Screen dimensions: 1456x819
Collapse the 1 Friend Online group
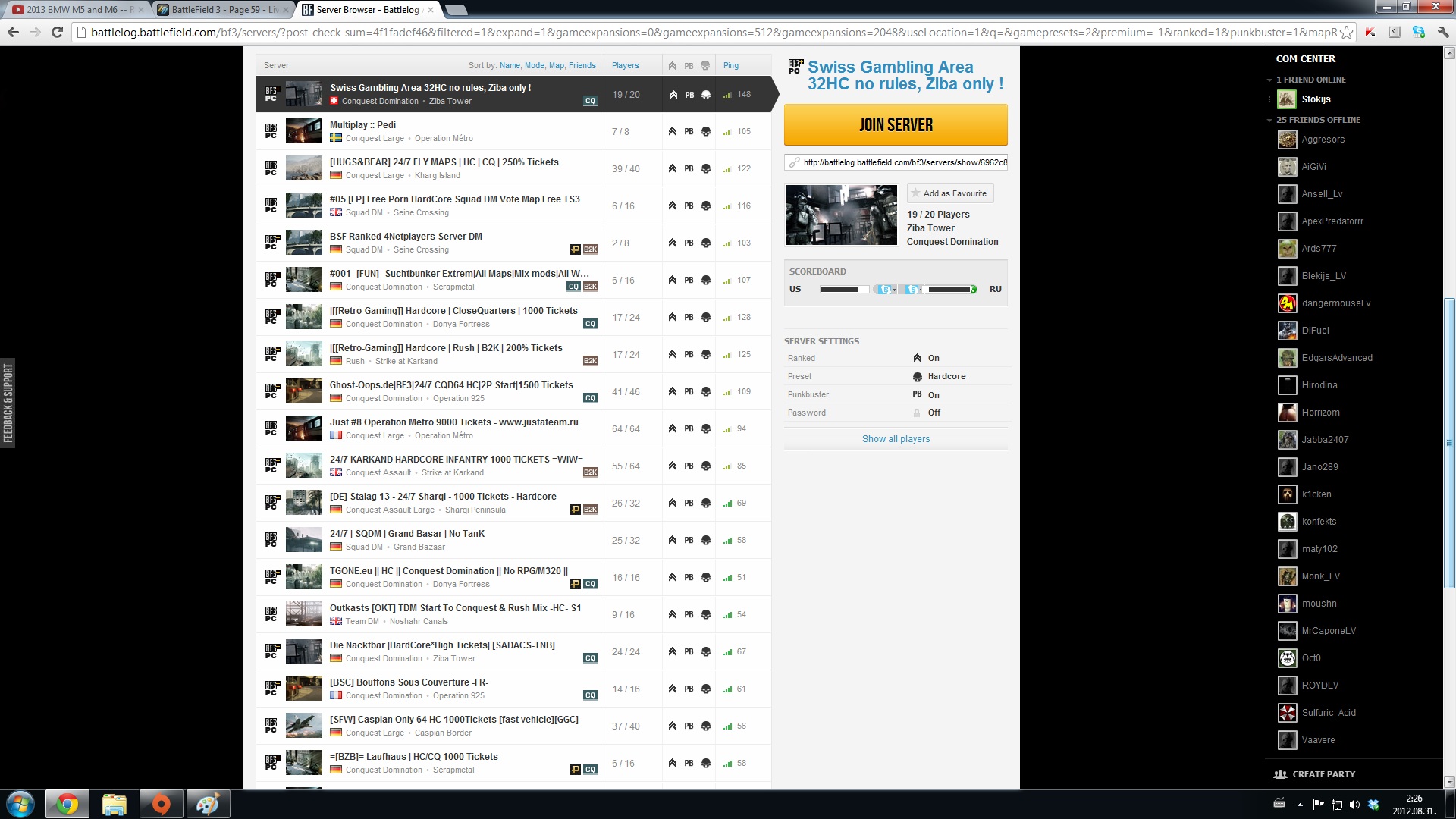click(1269, 80)
